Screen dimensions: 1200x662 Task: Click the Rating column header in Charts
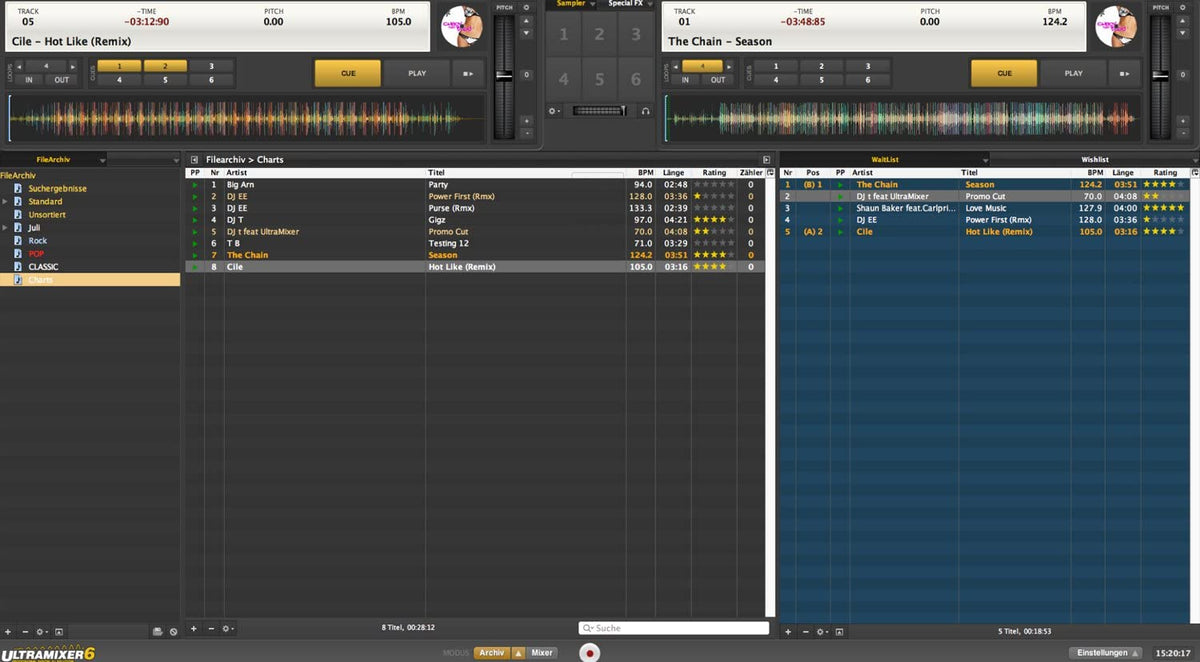[x=714, y=173]
